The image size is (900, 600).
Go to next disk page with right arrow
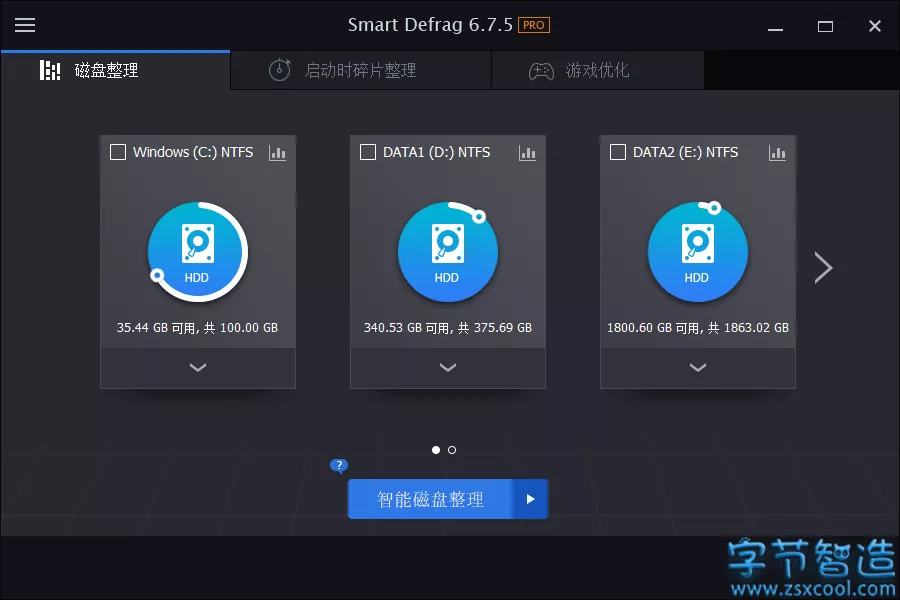[x=823, y=268]
